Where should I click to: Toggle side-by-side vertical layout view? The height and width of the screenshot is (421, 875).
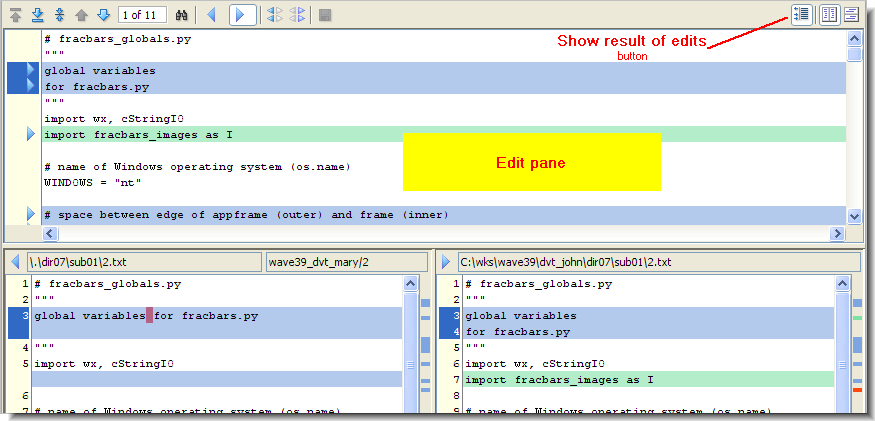tap(828, 14)
